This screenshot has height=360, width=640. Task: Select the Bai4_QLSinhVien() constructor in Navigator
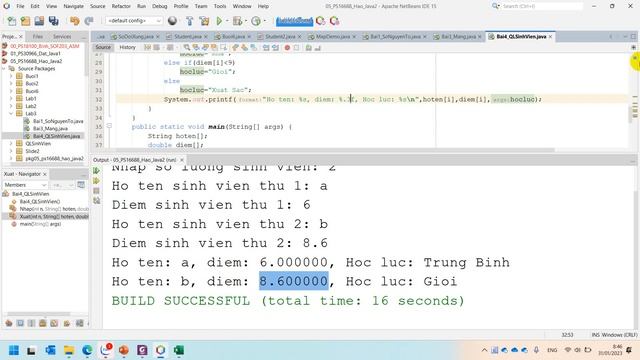click(x=39, y=201)
